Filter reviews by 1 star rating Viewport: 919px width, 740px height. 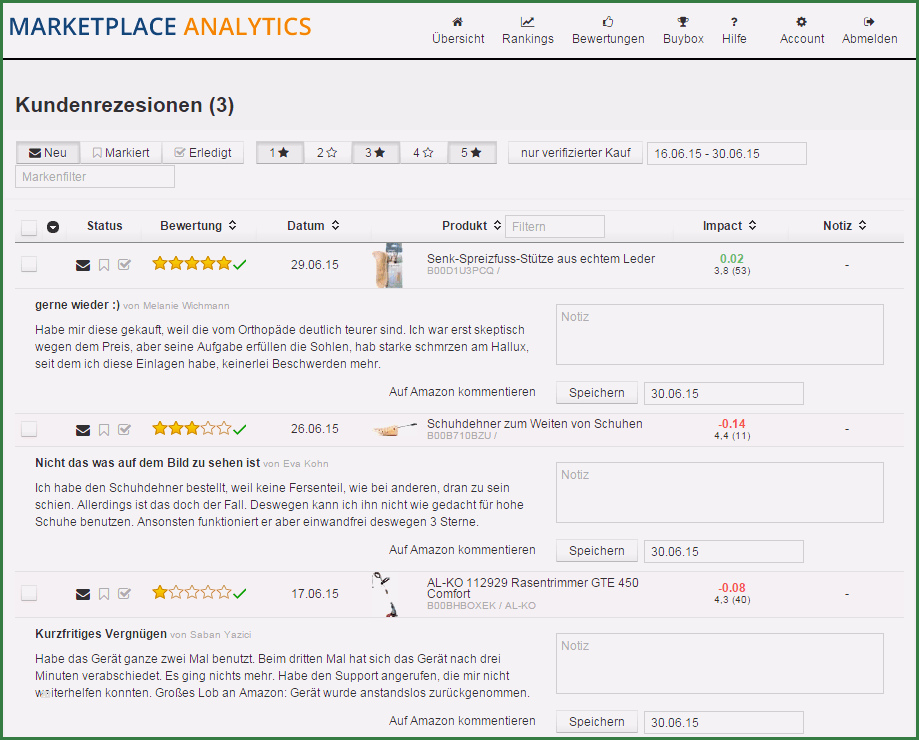click(x=279, y=153)
